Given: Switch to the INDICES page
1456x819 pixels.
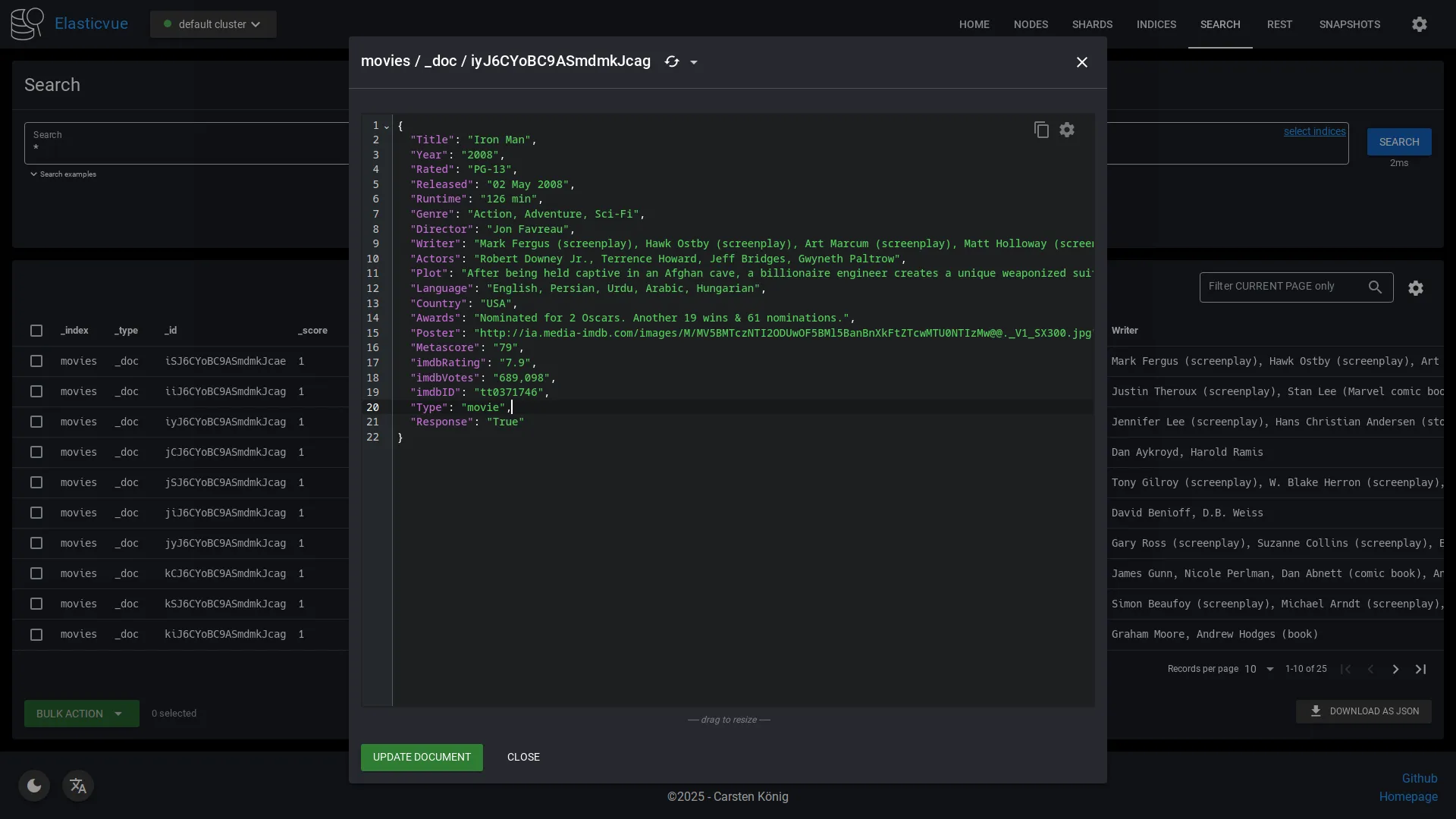Looking at the screenshot, I should 1156,24.
